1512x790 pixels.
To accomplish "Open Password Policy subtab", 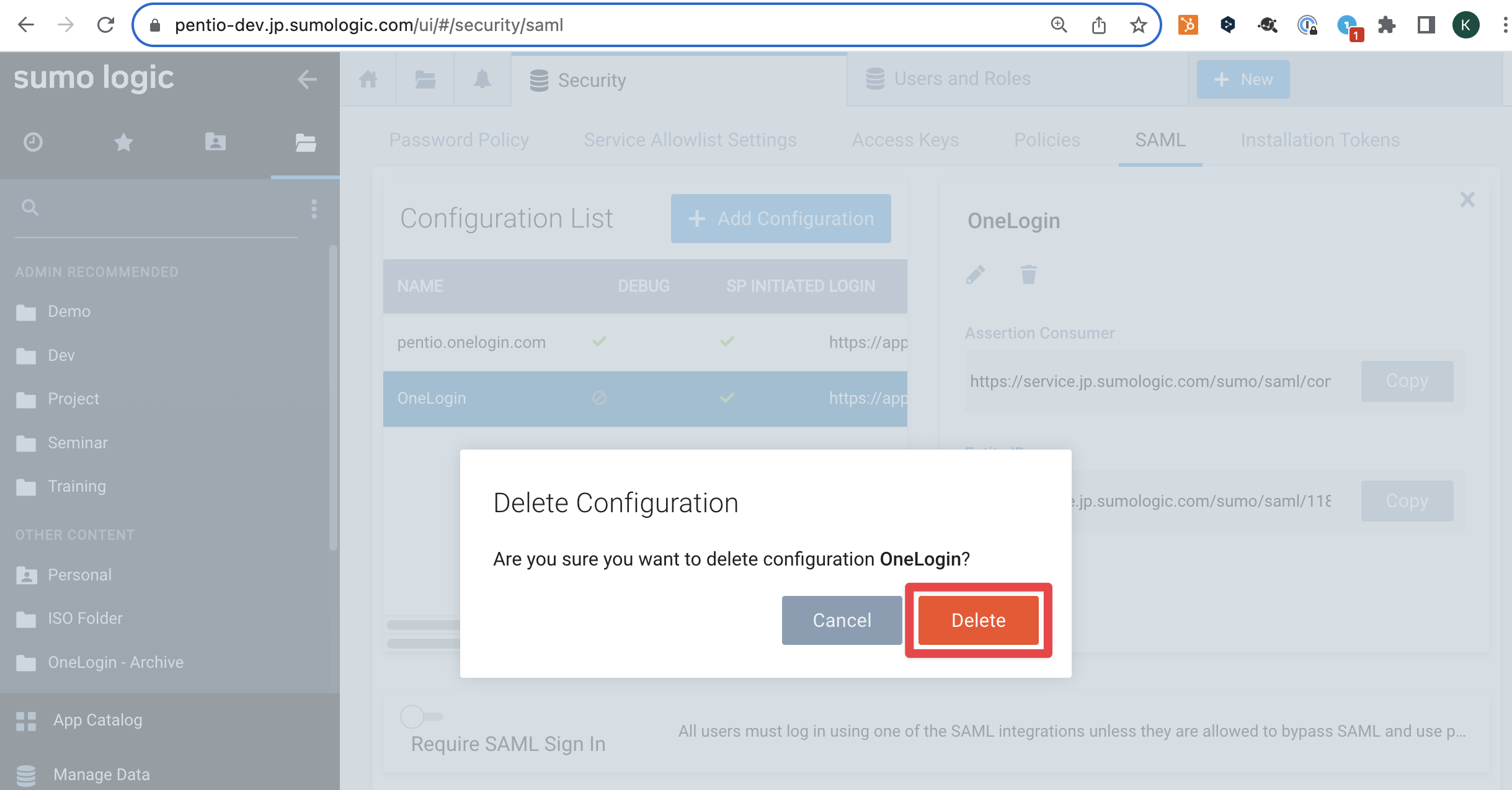I will tap(459, 140).
